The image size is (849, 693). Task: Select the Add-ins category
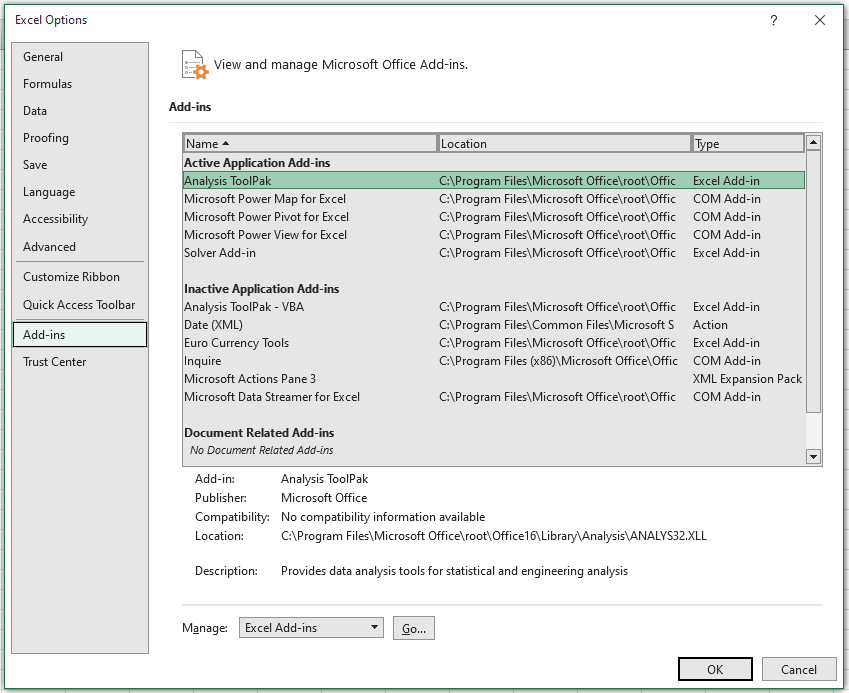80,335
